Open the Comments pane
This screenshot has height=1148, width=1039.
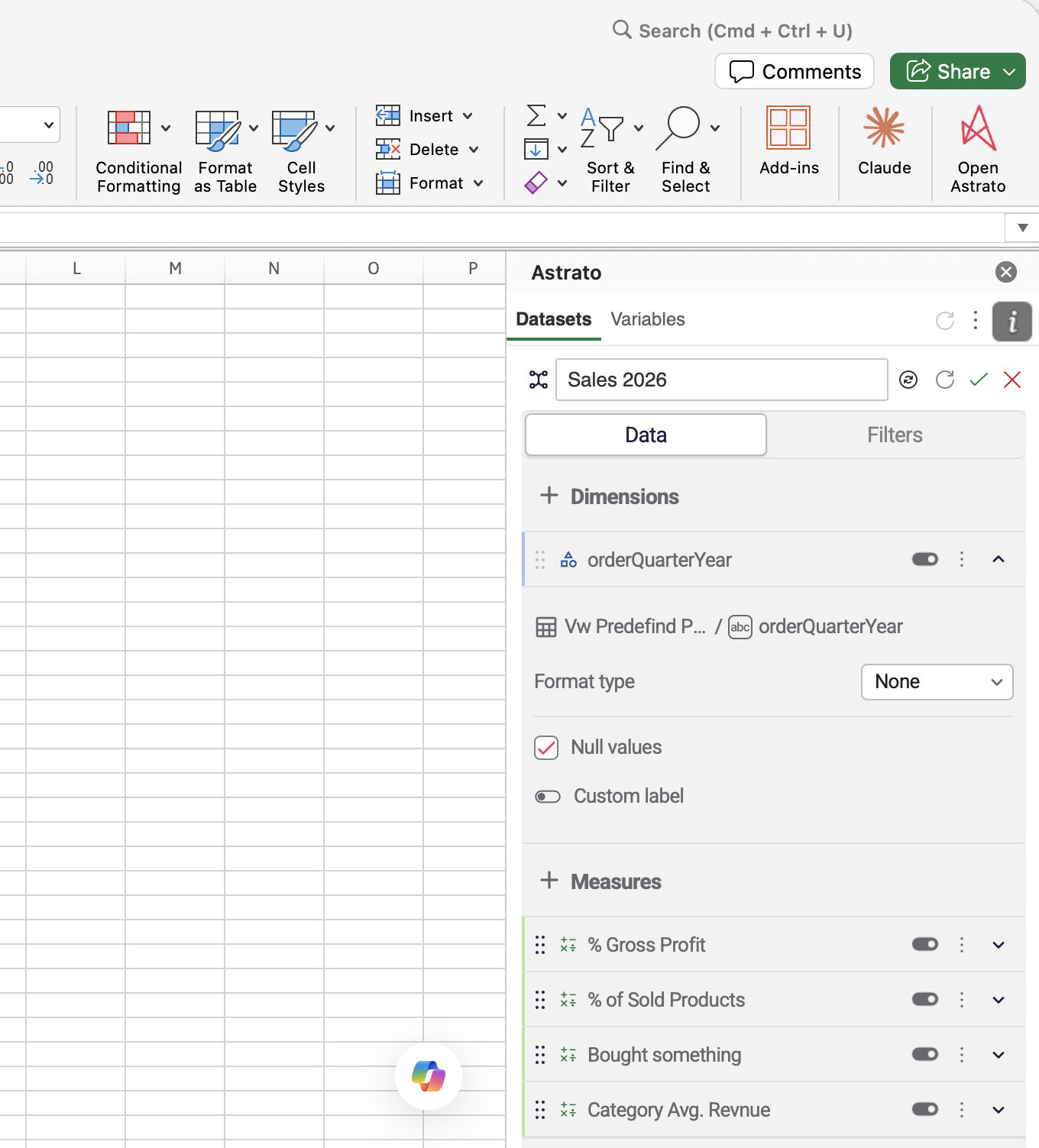click(795, 72)
